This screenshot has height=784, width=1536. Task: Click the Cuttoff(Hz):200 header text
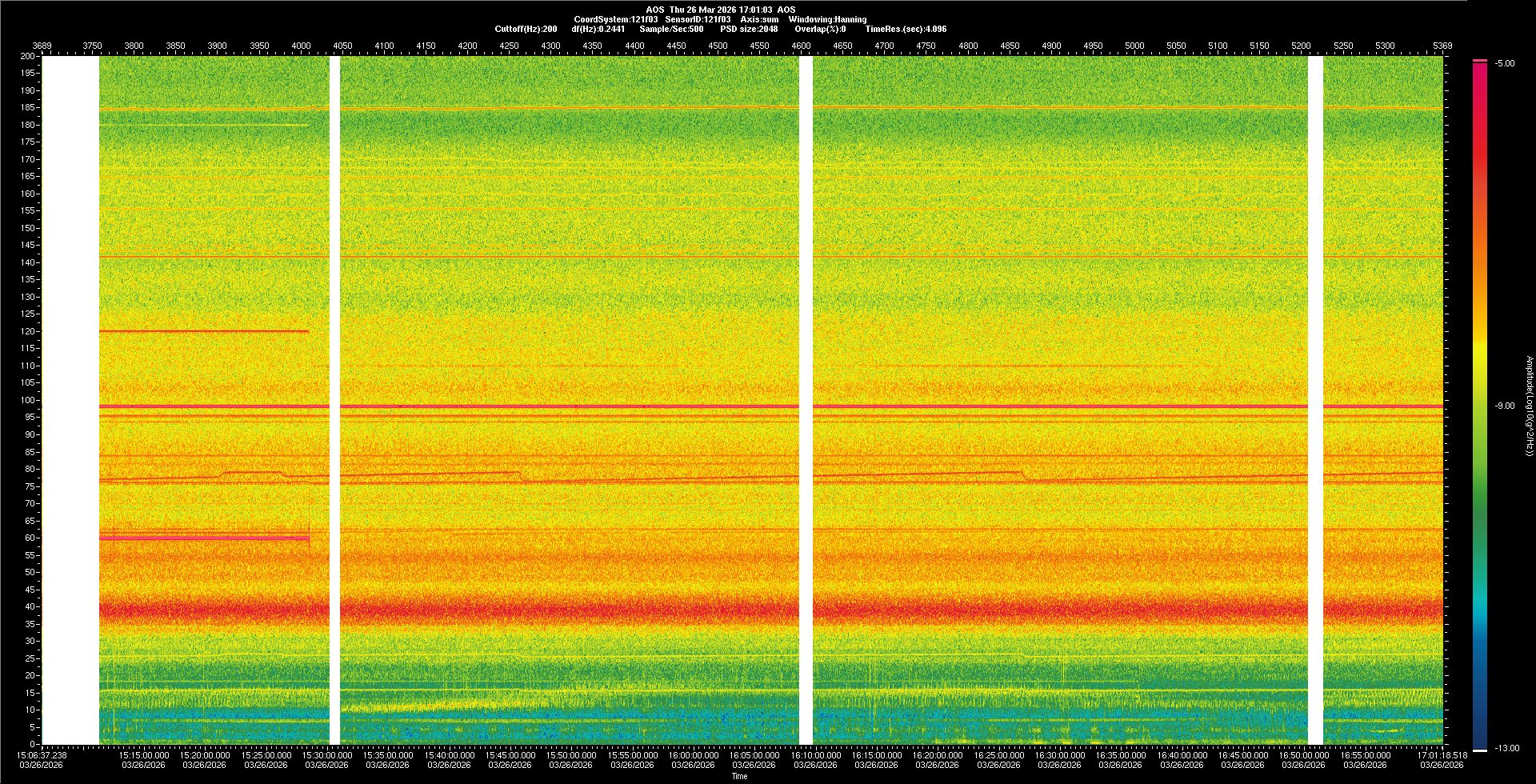point(526,29)
